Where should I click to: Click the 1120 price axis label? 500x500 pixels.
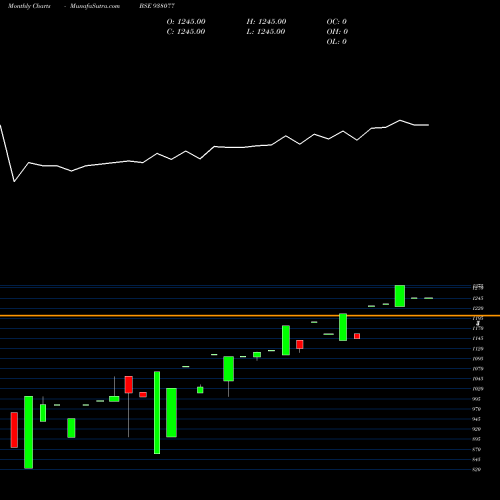(478, 349)
